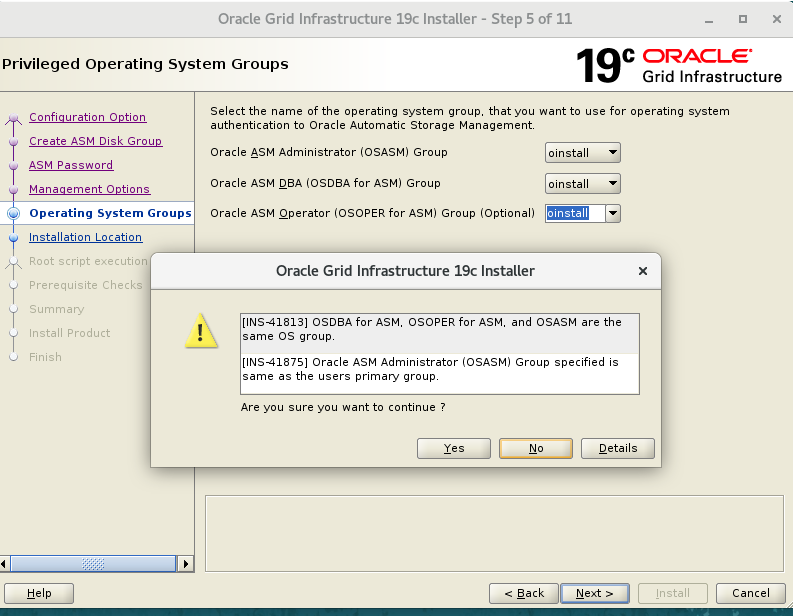Click the OSOPER group text field
Screen dimensions: 793x616
point(575,213)
